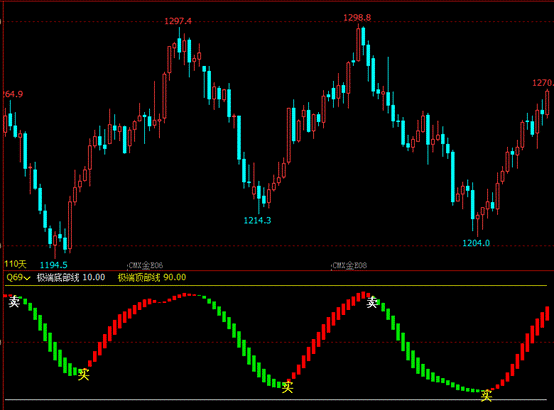Click the white 卖 marker near the 1298.8 peak

(372, 303)
